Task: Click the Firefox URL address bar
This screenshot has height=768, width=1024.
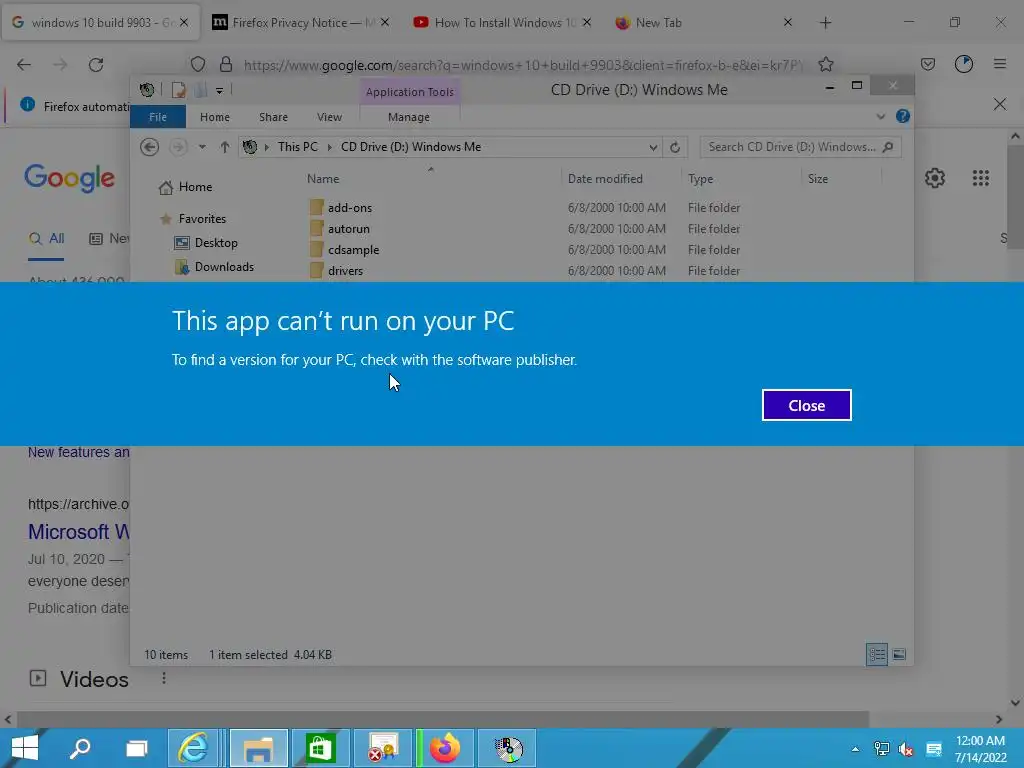Action: [522, 65]
